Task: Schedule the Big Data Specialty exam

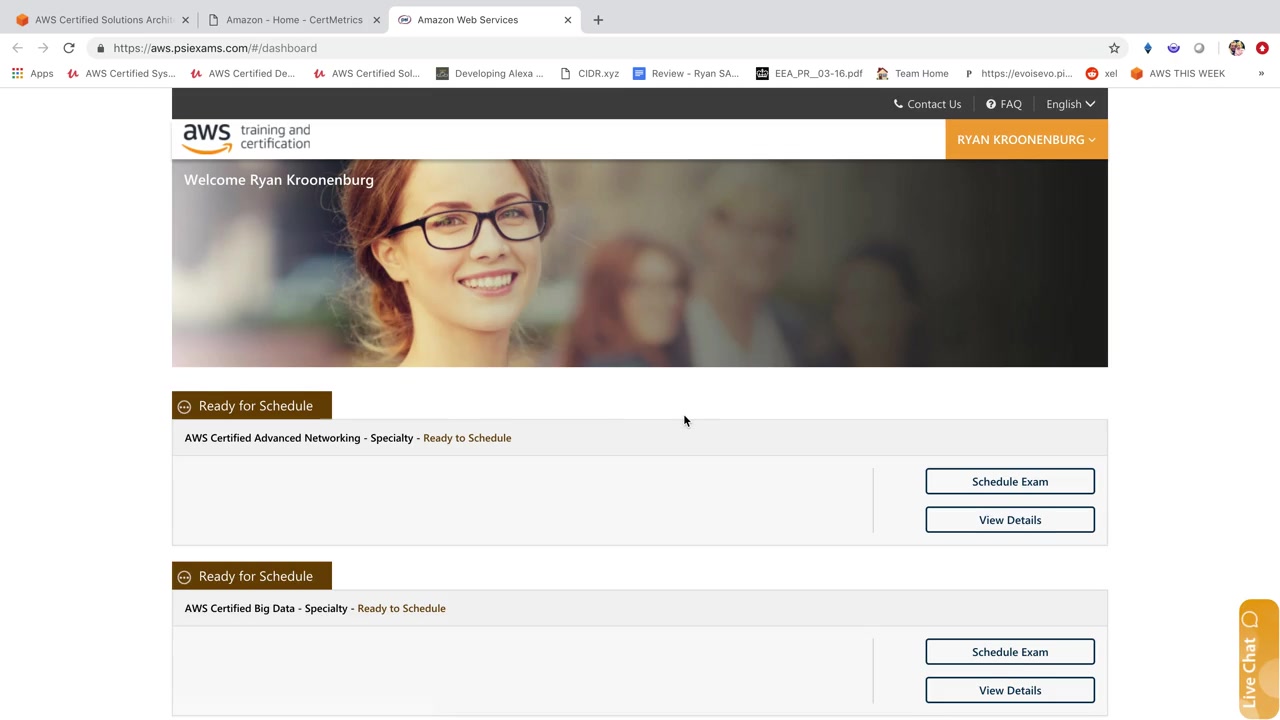Action: click(1010, 652)
